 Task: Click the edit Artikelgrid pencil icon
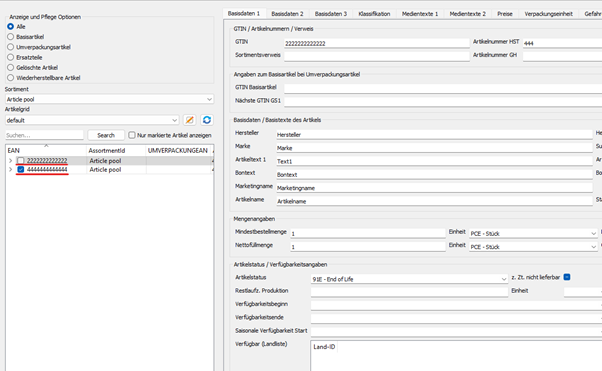point(189,120)
